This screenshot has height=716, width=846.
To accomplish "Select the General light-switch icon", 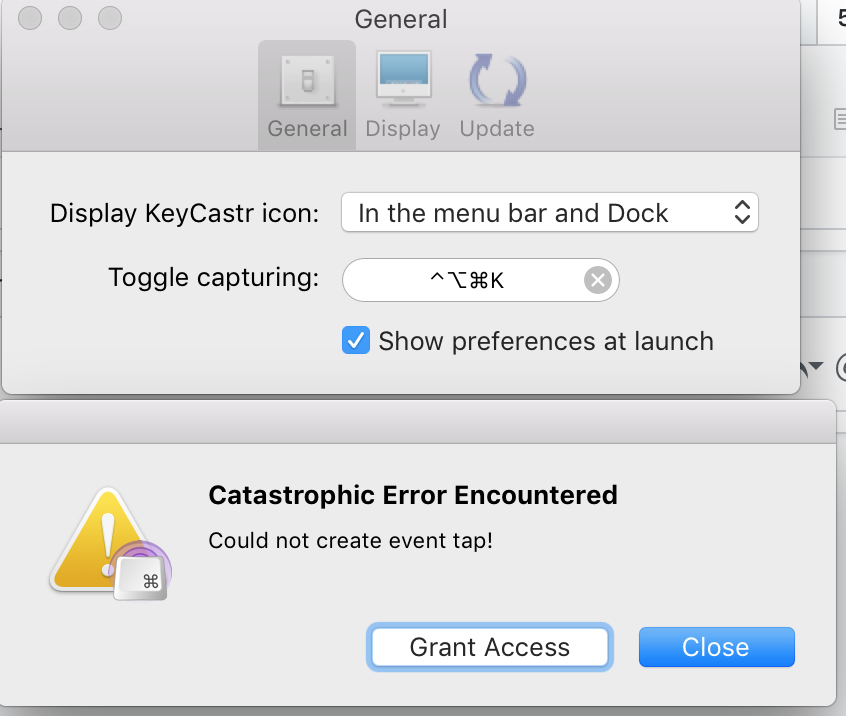I will click(x=308, y=80).
